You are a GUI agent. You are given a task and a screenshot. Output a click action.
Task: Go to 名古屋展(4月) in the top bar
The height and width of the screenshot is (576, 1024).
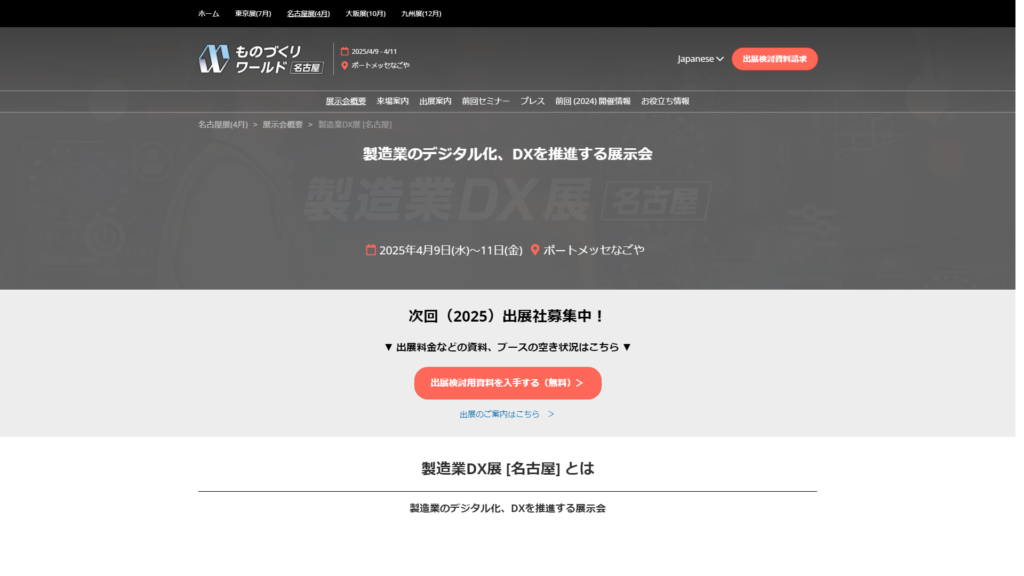coord(308,14)
